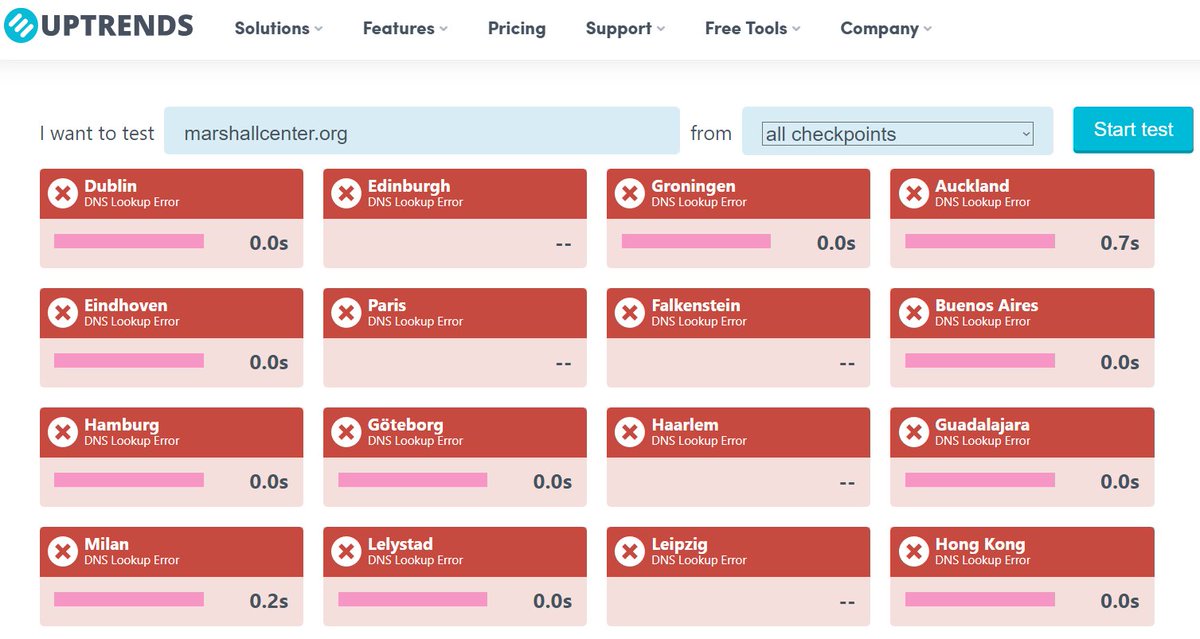Click the Eindhoven error X icon
This screenshot has width=1200, height=639.
(x=62, y=313)
